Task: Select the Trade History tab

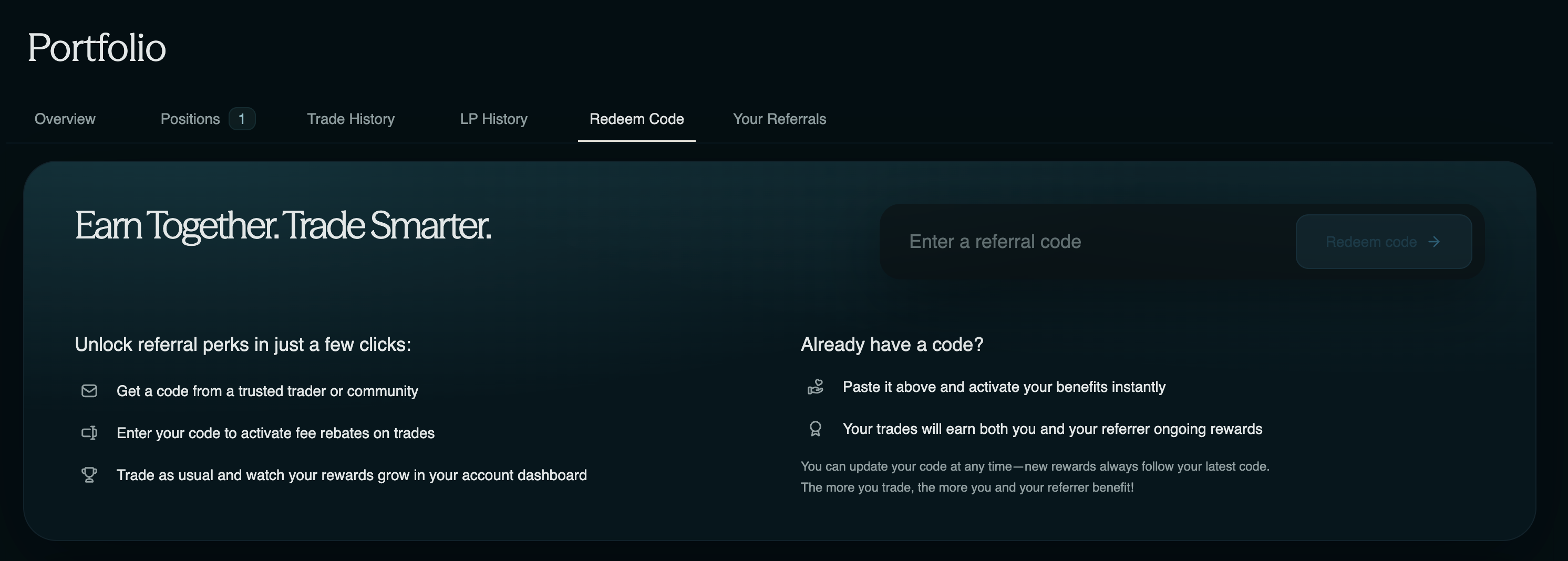Action: [350, 119]
